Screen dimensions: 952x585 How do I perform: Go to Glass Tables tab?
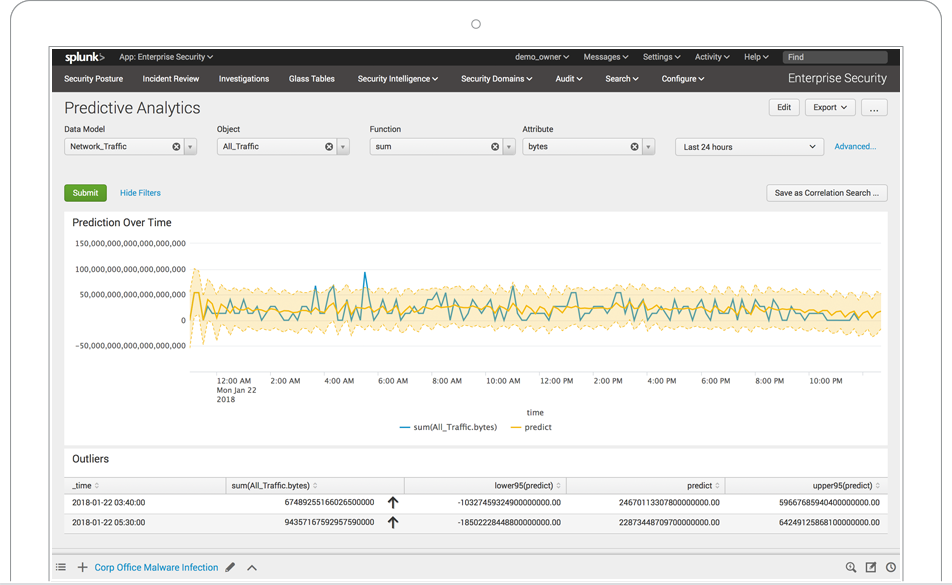coord(311,79)
